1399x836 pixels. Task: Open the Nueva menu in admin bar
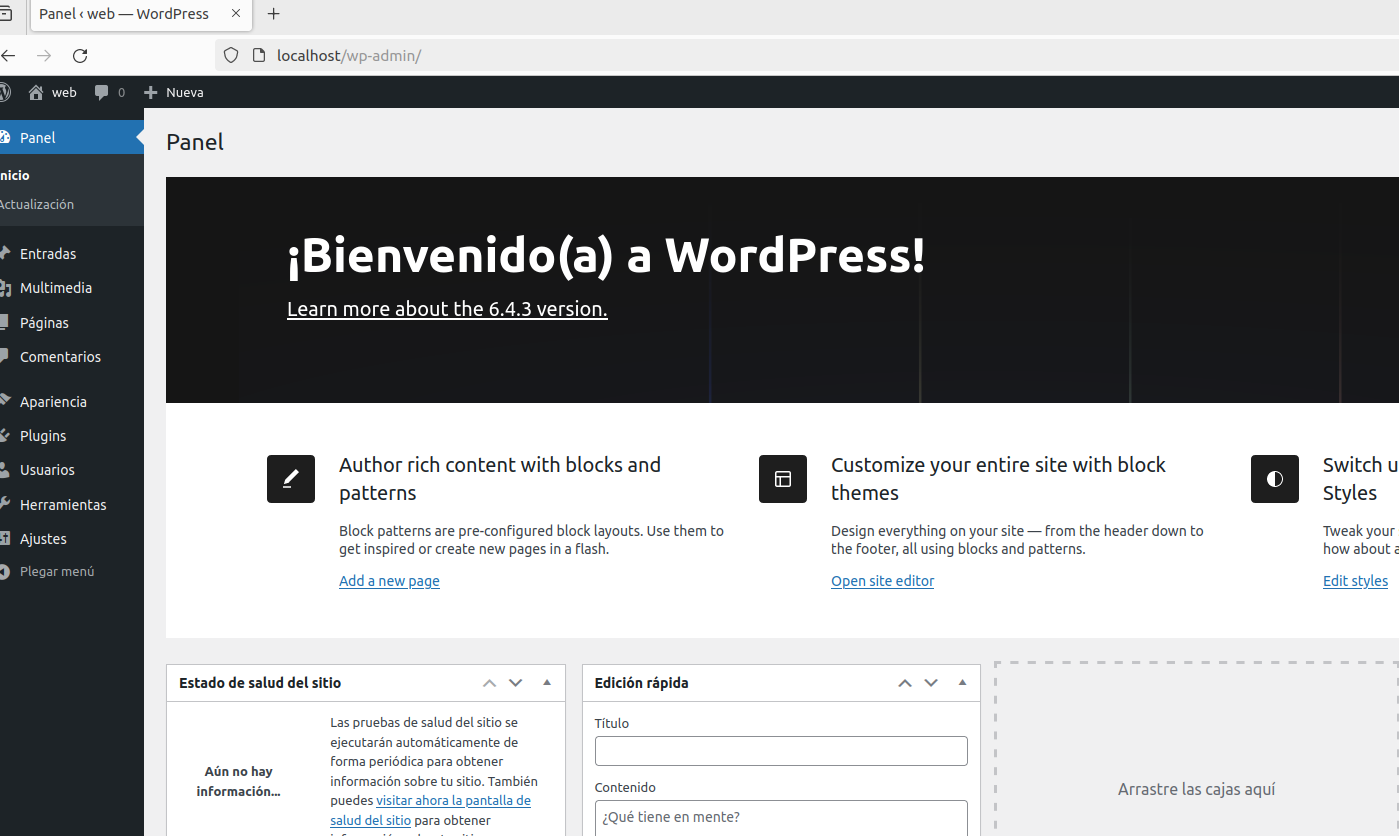tap(174, 92)
